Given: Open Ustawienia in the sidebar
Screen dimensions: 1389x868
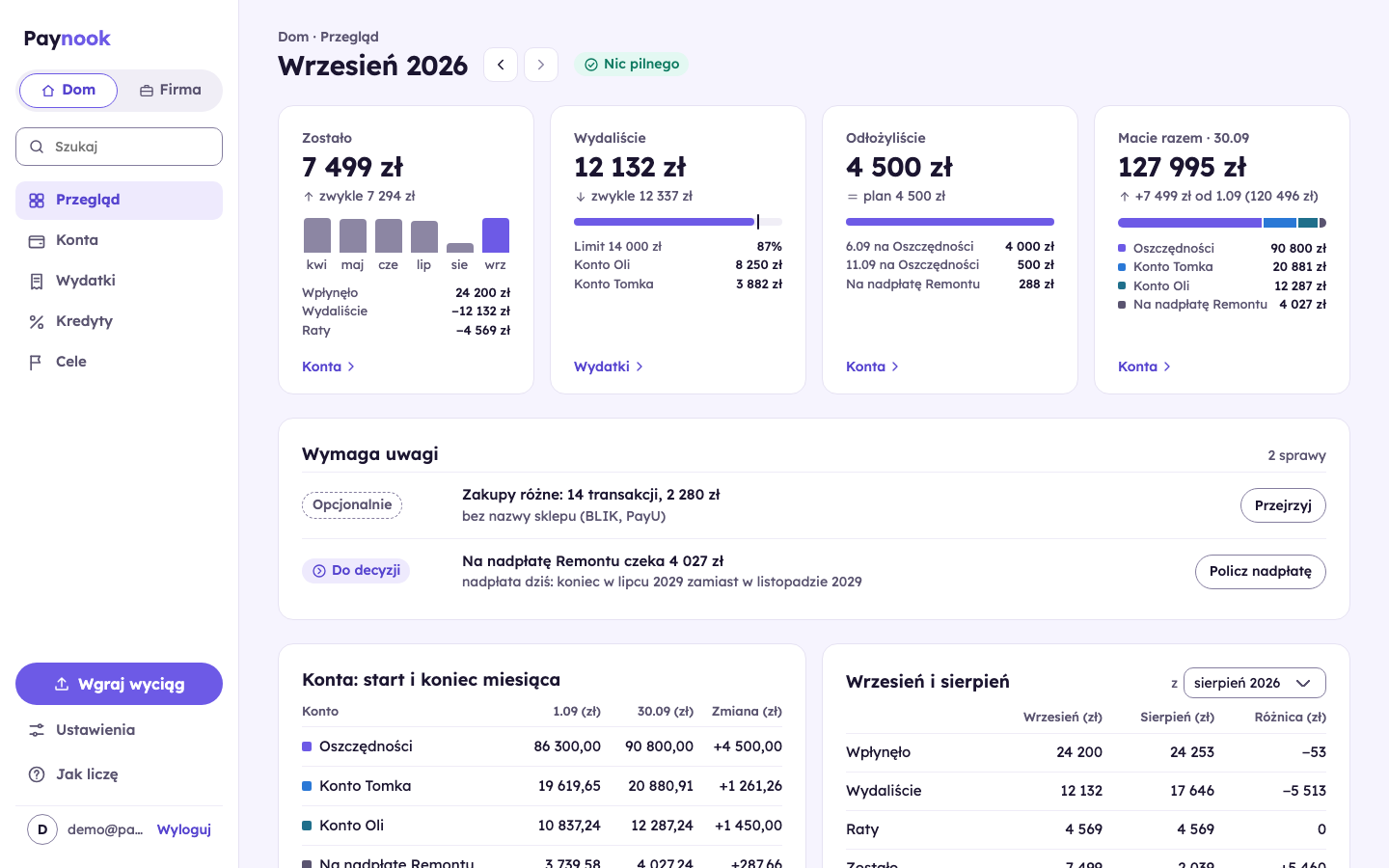Looking at the screenshot, I should point(119,730).
